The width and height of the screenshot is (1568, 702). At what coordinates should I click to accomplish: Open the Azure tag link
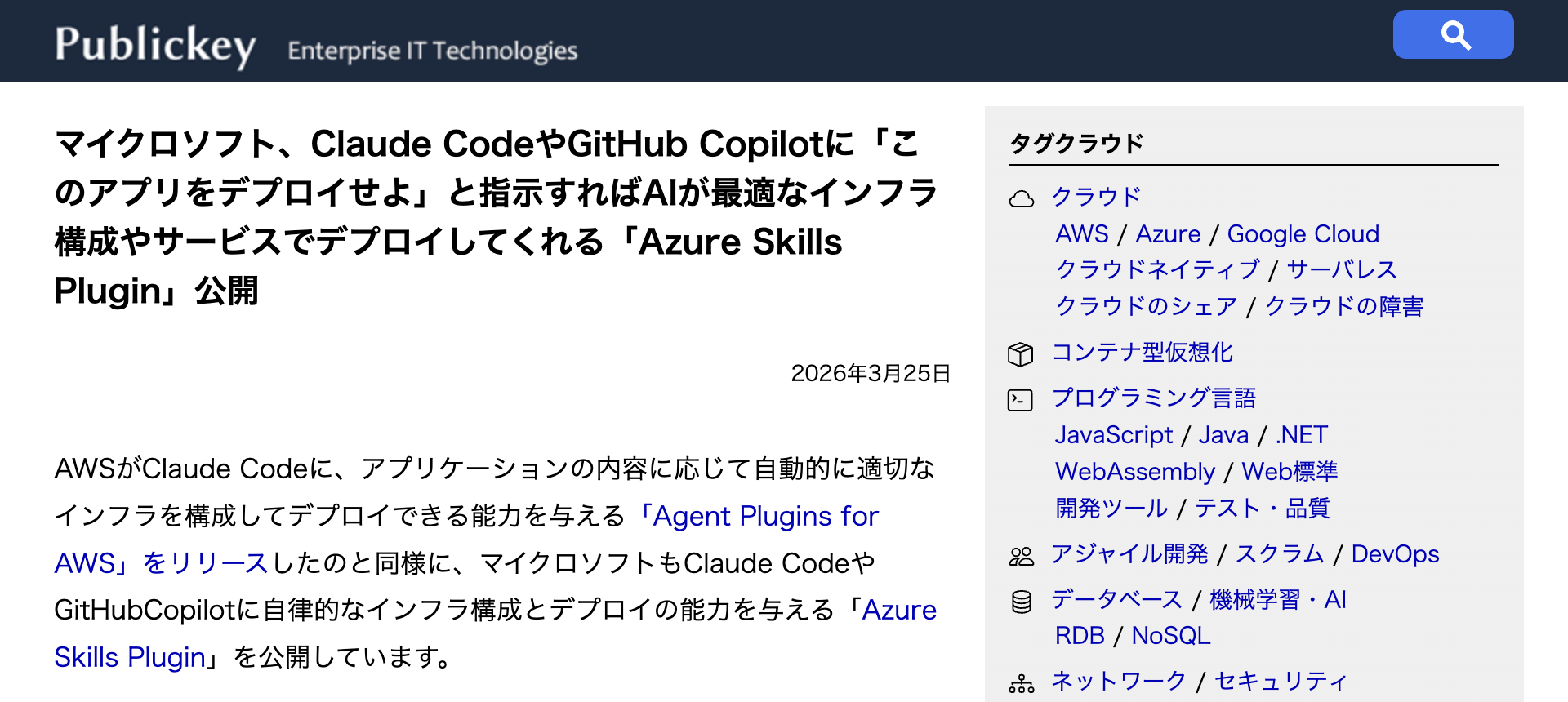point(1168,234)
